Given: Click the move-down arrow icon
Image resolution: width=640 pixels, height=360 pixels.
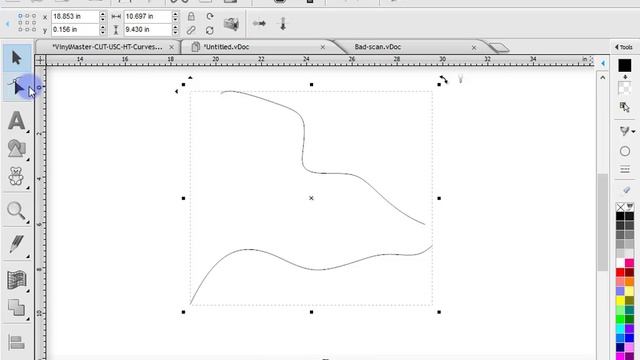Looking at the screenshot, I should click(283, 24).
